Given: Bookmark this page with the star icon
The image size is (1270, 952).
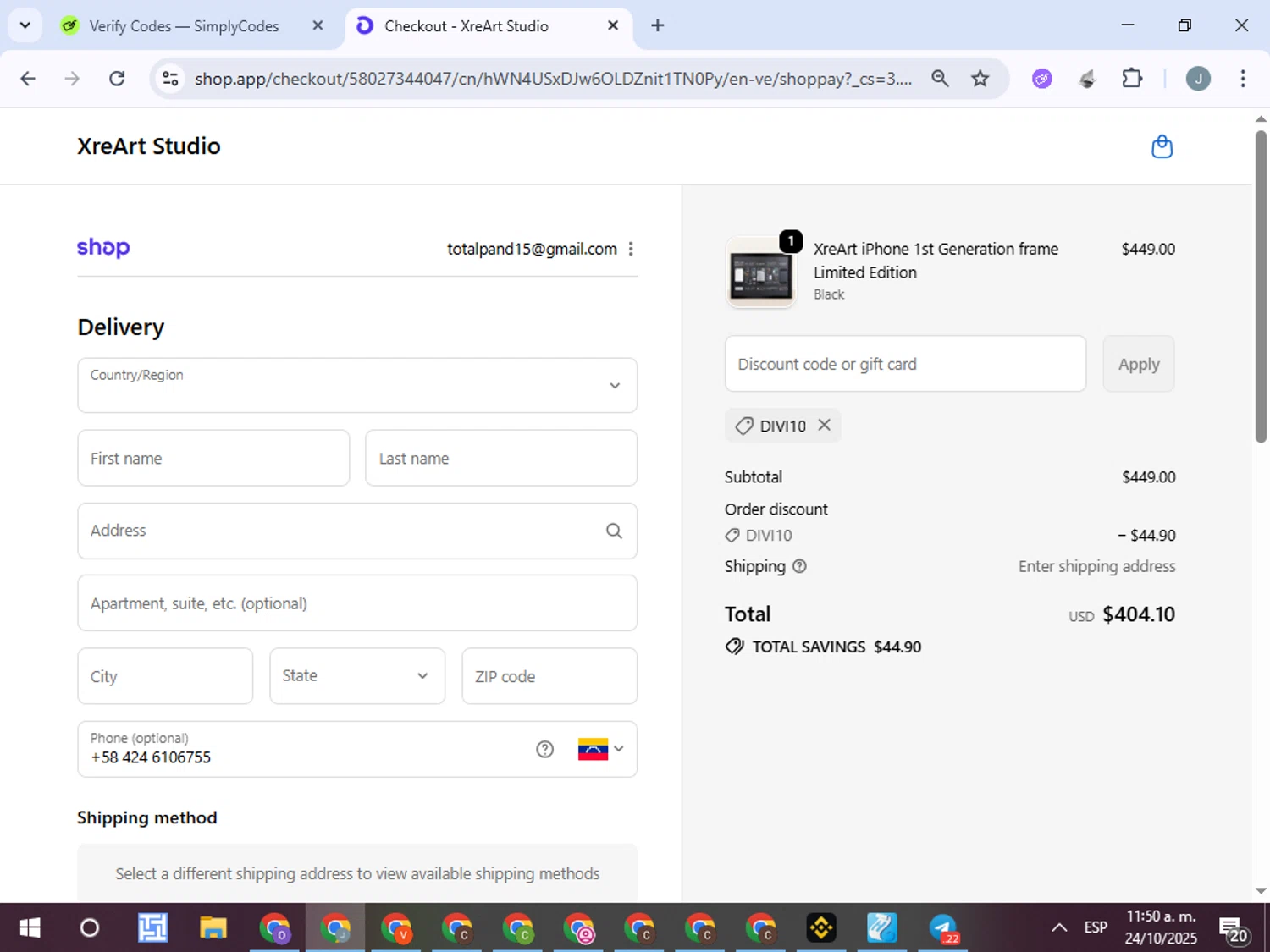Looking at the screenshot, I should (x=980, y=79).
